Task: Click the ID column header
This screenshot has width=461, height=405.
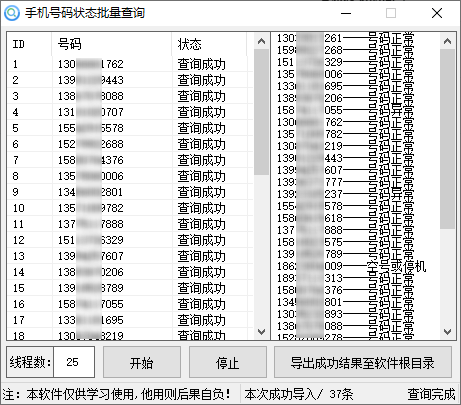Action: click(29, 44)
